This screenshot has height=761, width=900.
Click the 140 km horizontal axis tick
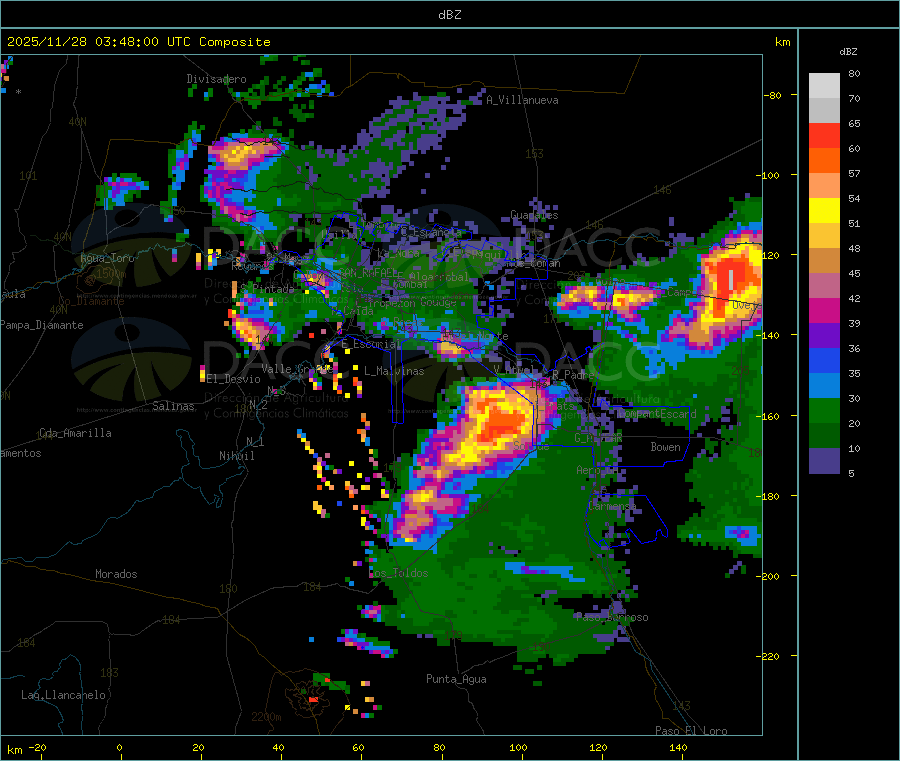coord(678,747)
